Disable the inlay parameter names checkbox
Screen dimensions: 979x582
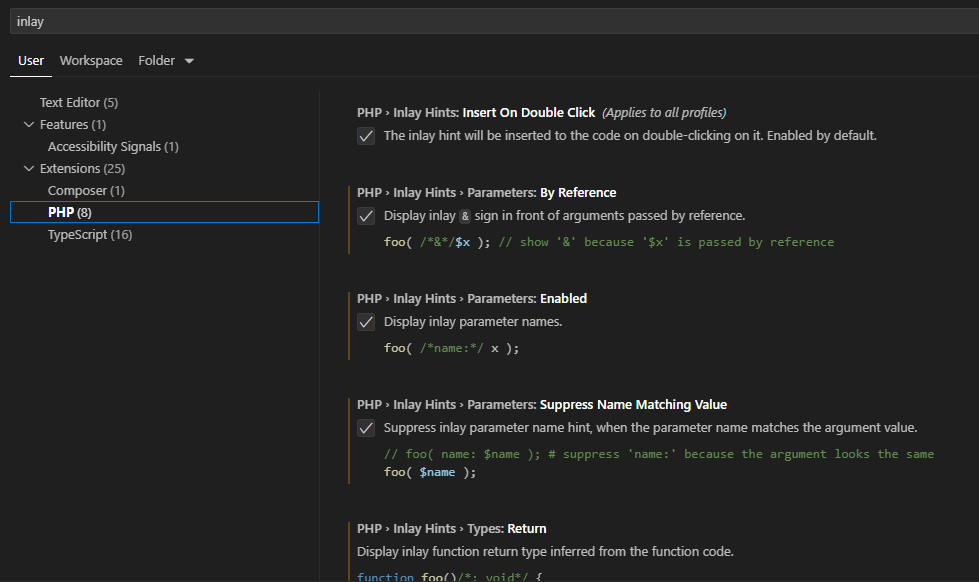pos(366,322)
